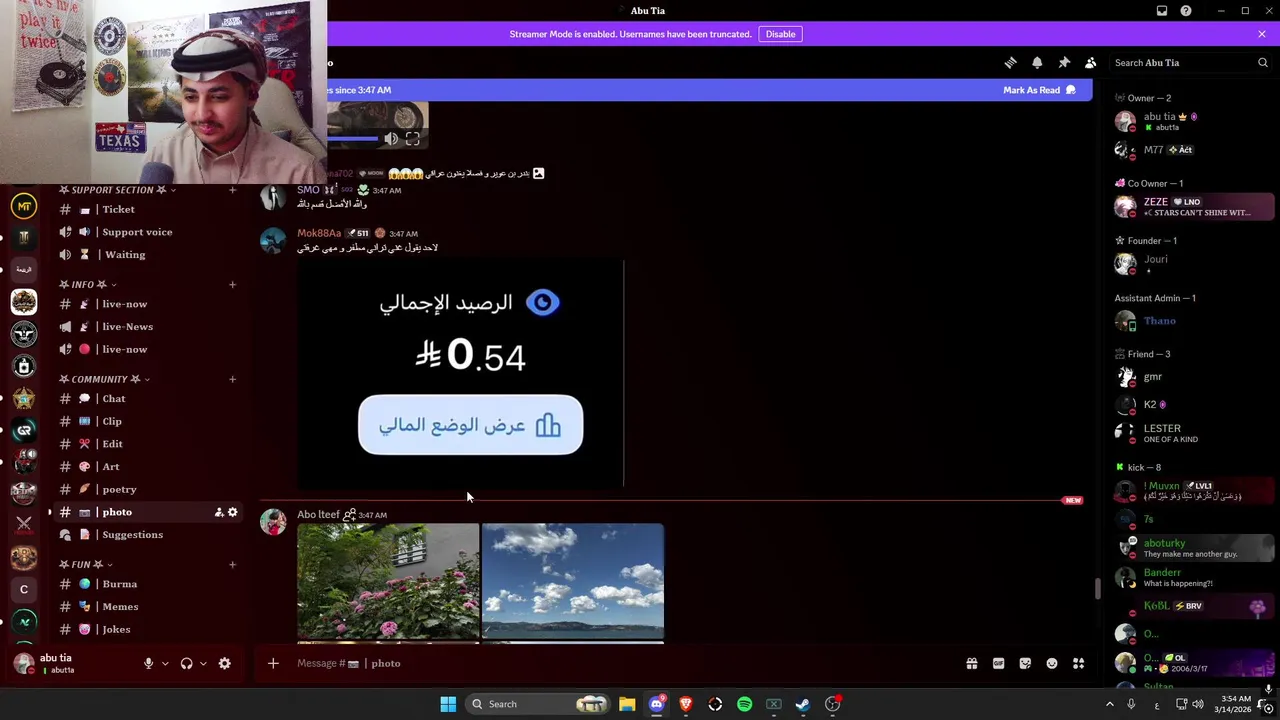The height and width of the screenshot is (720, 1280).
Task: Enter fullscreen on the video attachment
Action: tap(412, 139)
